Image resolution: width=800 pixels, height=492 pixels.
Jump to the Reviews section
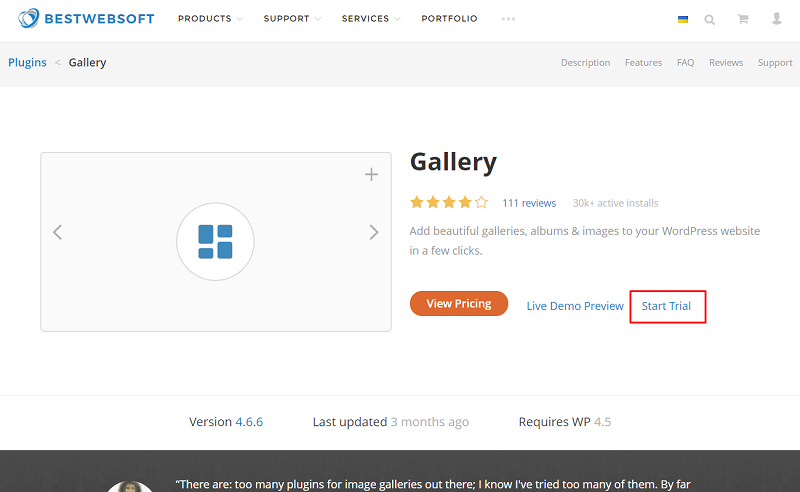tap(726, 62)
